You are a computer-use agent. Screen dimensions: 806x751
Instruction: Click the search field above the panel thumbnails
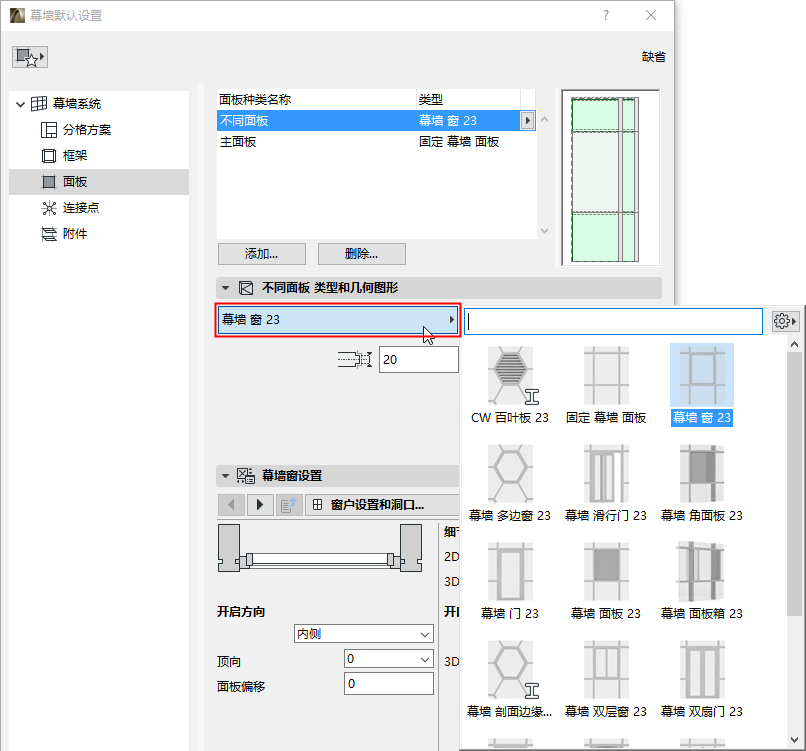613,320
